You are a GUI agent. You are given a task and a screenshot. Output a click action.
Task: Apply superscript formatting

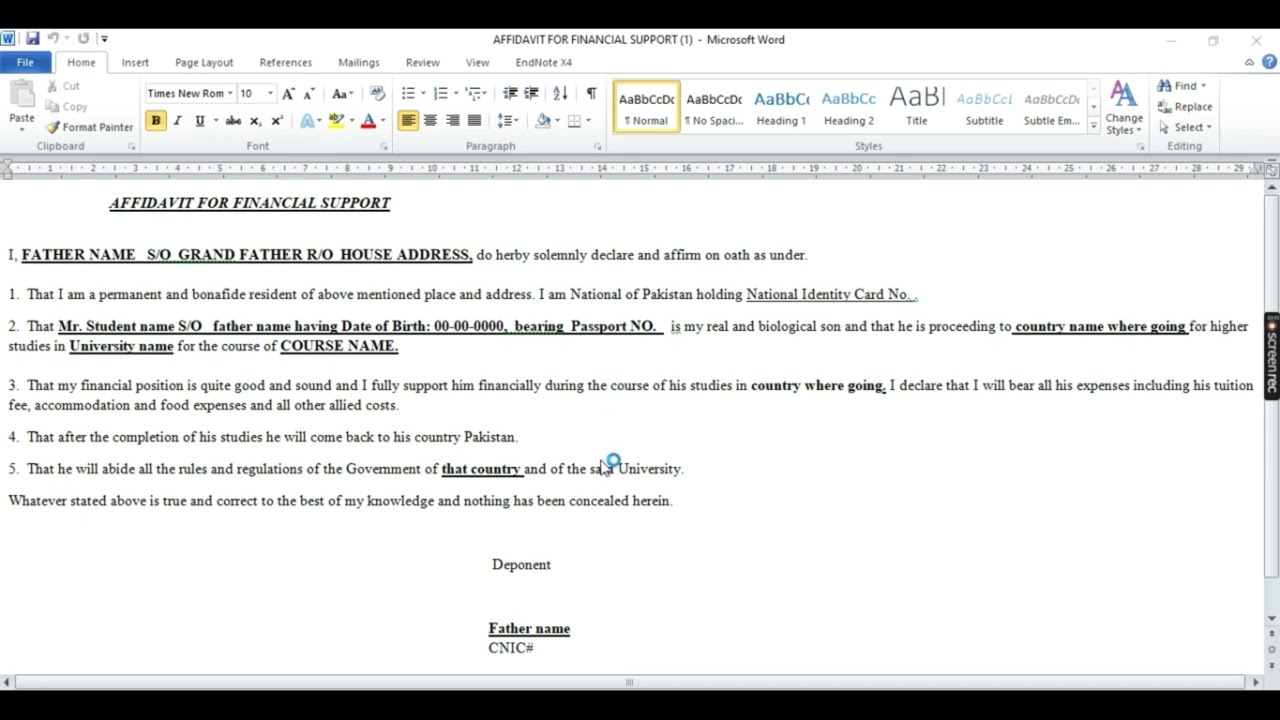coord(277,121)
